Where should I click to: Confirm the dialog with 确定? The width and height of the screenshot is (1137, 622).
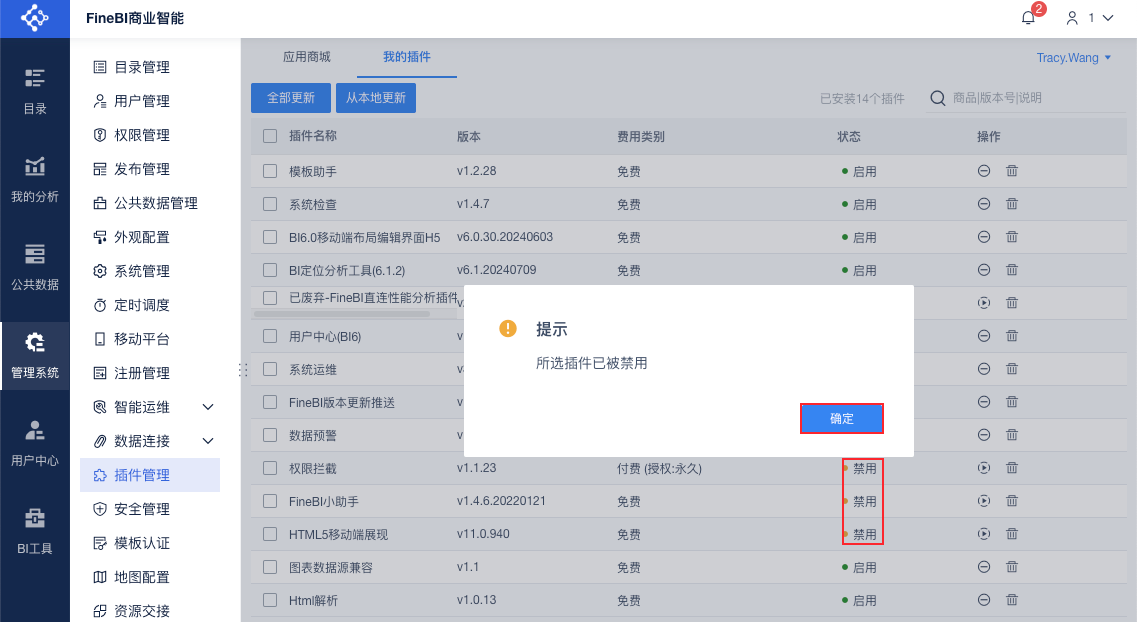(x=841, y=418)
